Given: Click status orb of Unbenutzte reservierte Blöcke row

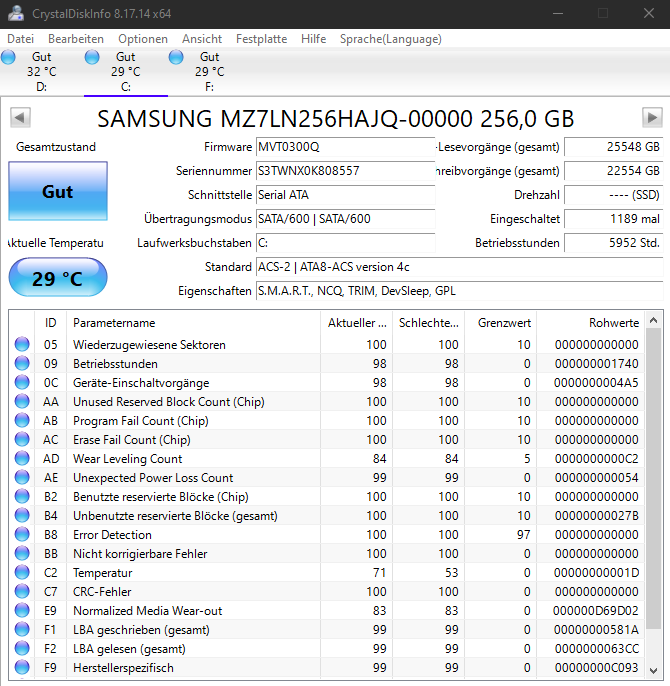Looking at the screenshot, I should pos(22,515).
